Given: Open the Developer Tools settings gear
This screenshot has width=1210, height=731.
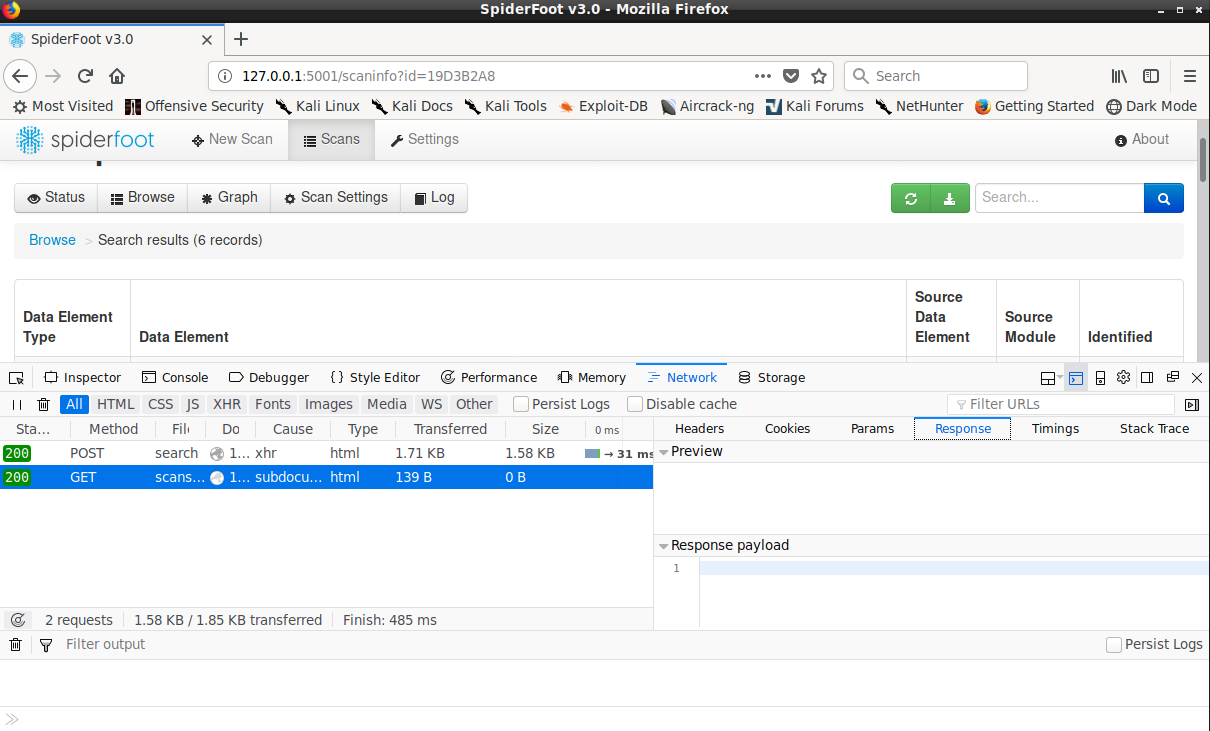Looking at the screenshot, I should point(1123,377).
